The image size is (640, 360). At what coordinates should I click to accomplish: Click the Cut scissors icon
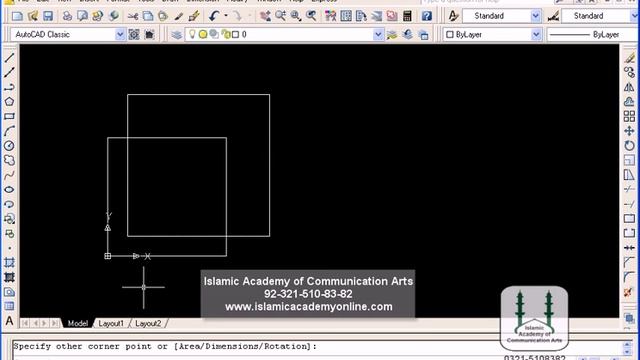(133, 16)
